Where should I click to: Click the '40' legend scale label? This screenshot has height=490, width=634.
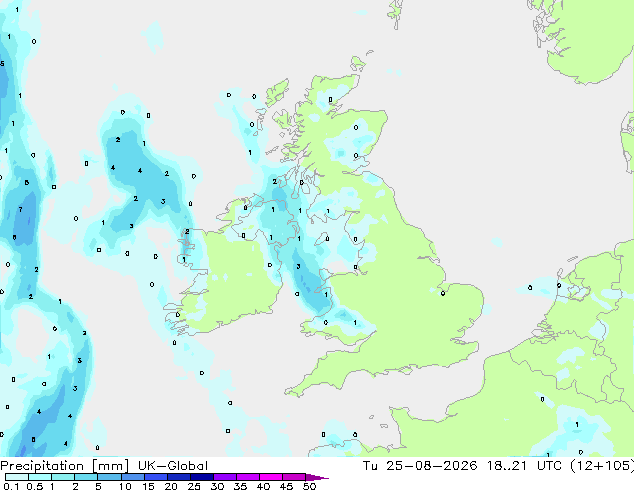point(263,486)
